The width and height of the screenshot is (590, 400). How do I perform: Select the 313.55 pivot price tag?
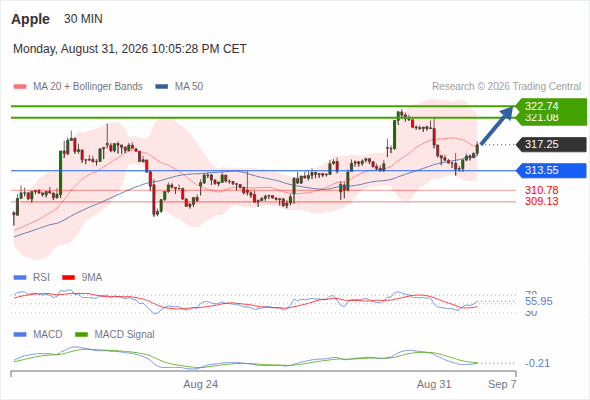[x=550, y=170]
